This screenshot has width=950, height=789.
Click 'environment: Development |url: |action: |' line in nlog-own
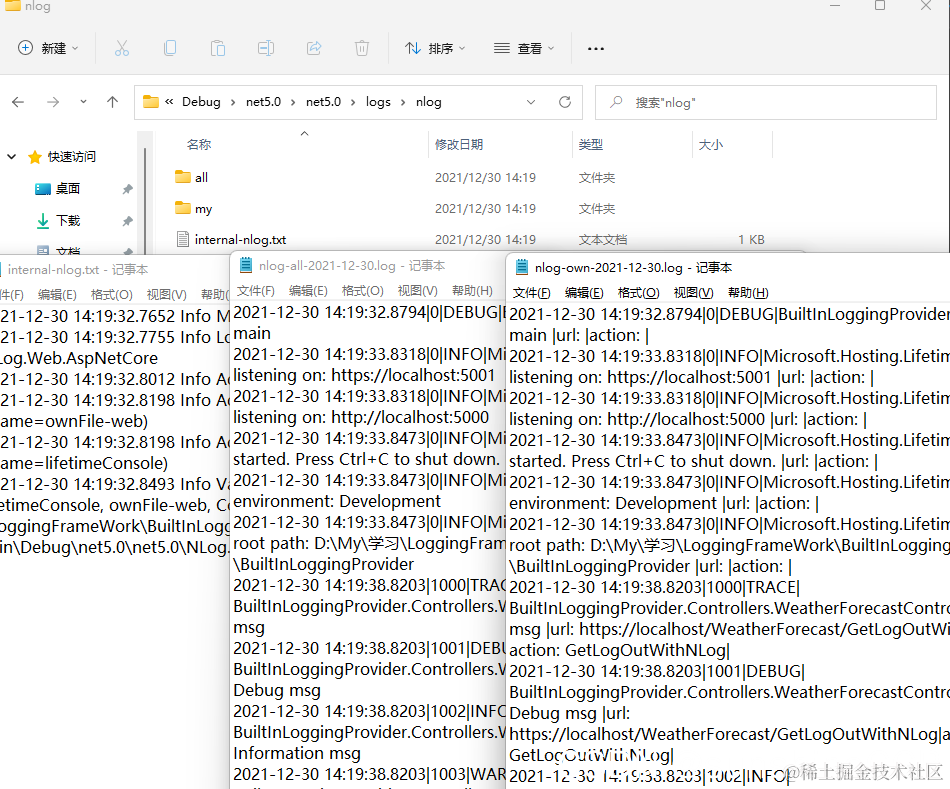[x=663, y=503]
